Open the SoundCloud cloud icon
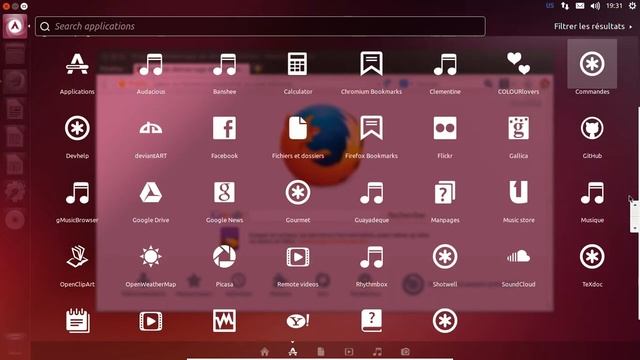The image size is (640, 360). [x=518, y=256]
